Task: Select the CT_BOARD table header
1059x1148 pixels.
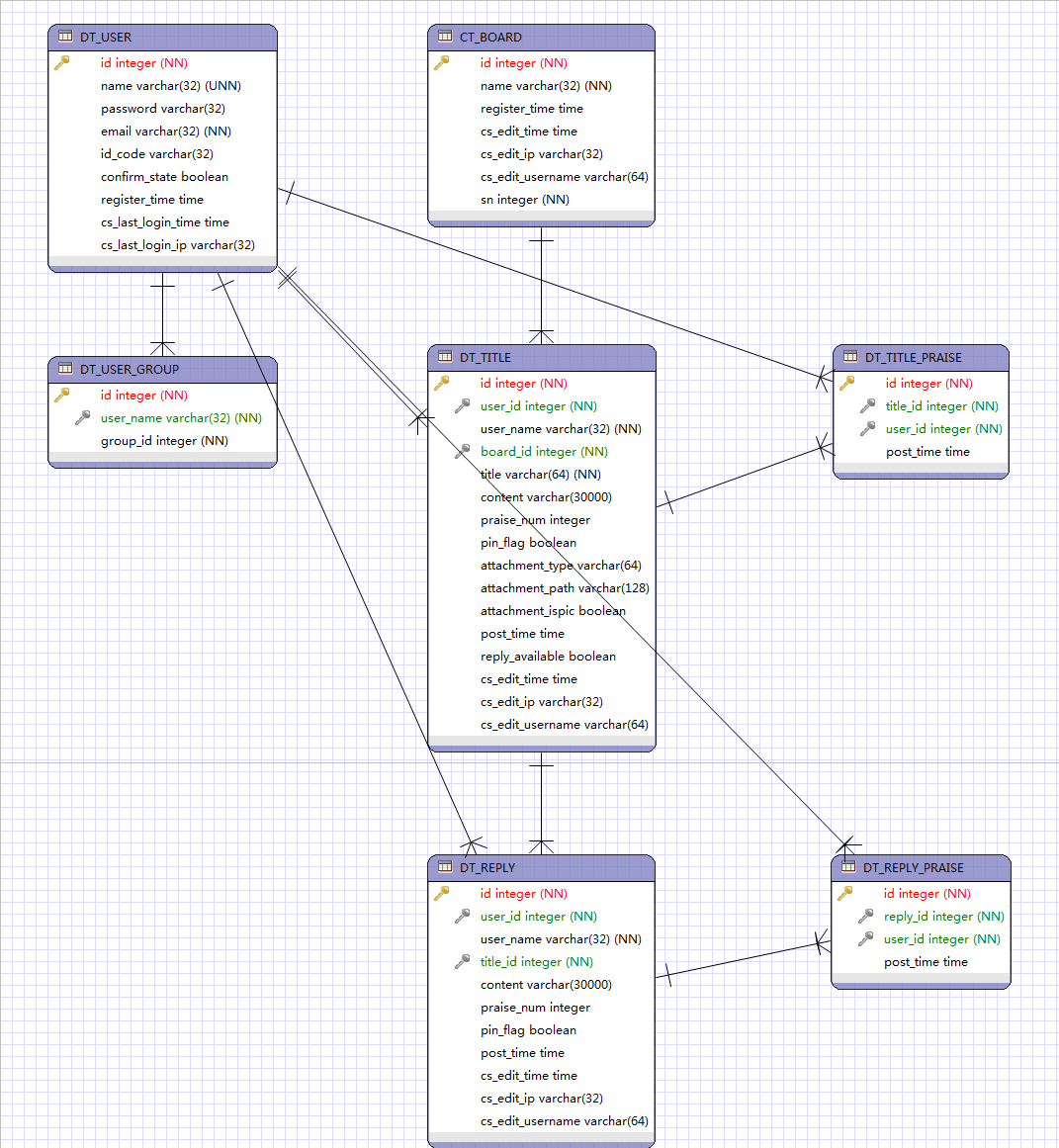Action: pyautogui.click(x=541, y=38)
